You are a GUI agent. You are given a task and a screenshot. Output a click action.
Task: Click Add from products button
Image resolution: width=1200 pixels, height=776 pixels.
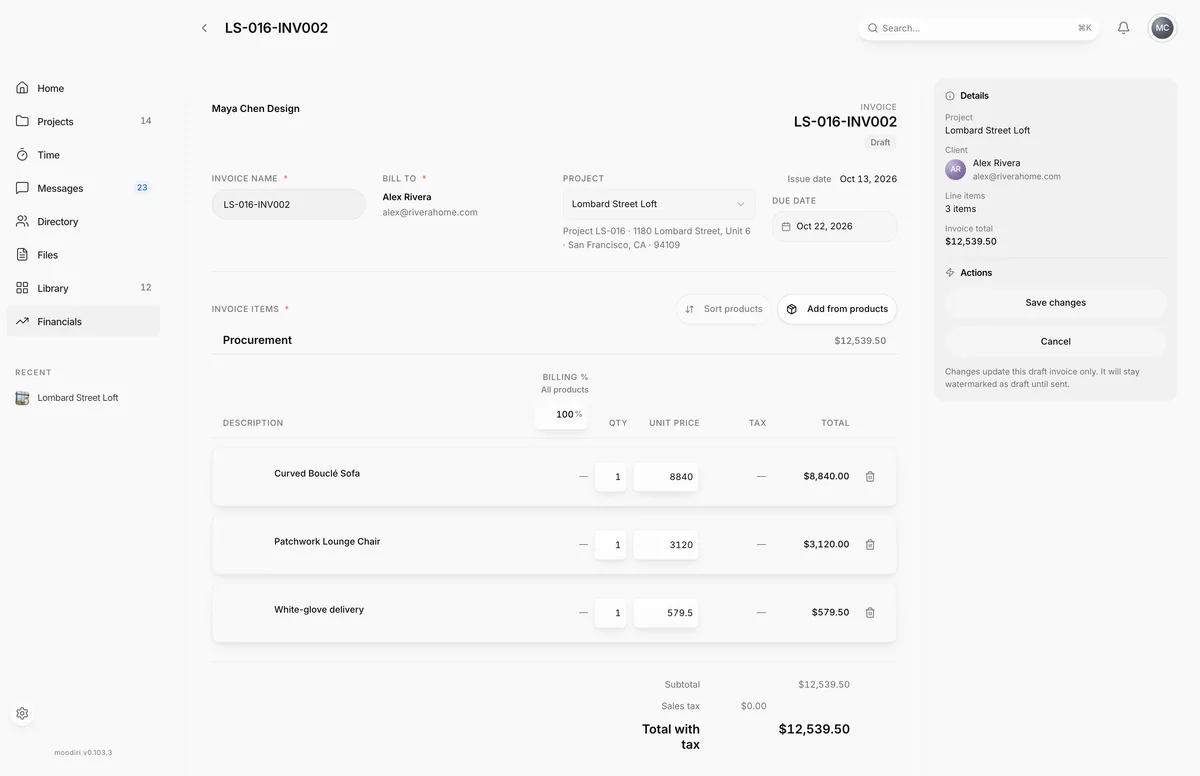tap(837, 309)
